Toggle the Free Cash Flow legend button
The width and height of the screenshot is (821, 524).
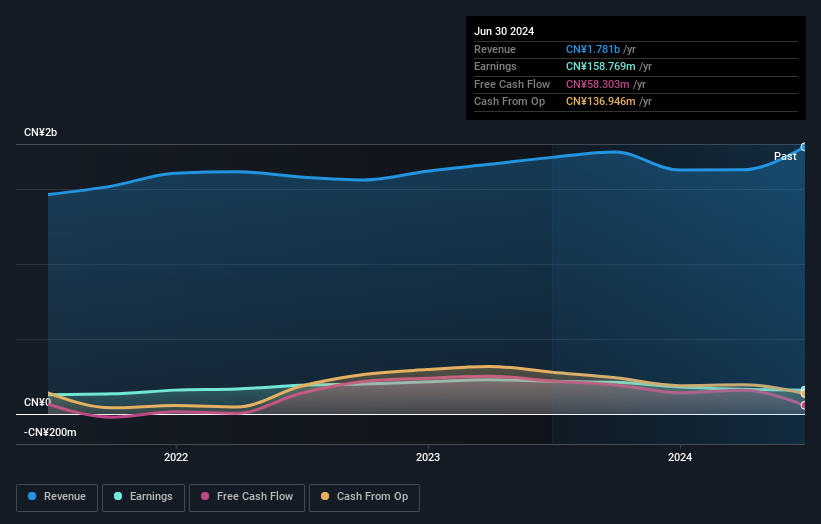[x=247, y=497]
